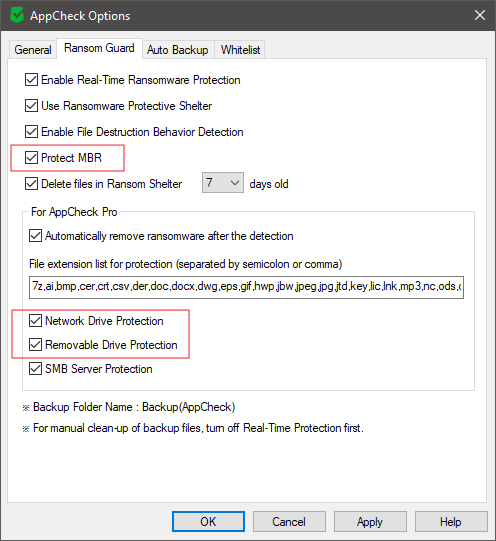Expand the days old dropdown showing 7
Screen dimensions: 496x541
[x=223, y=183]
